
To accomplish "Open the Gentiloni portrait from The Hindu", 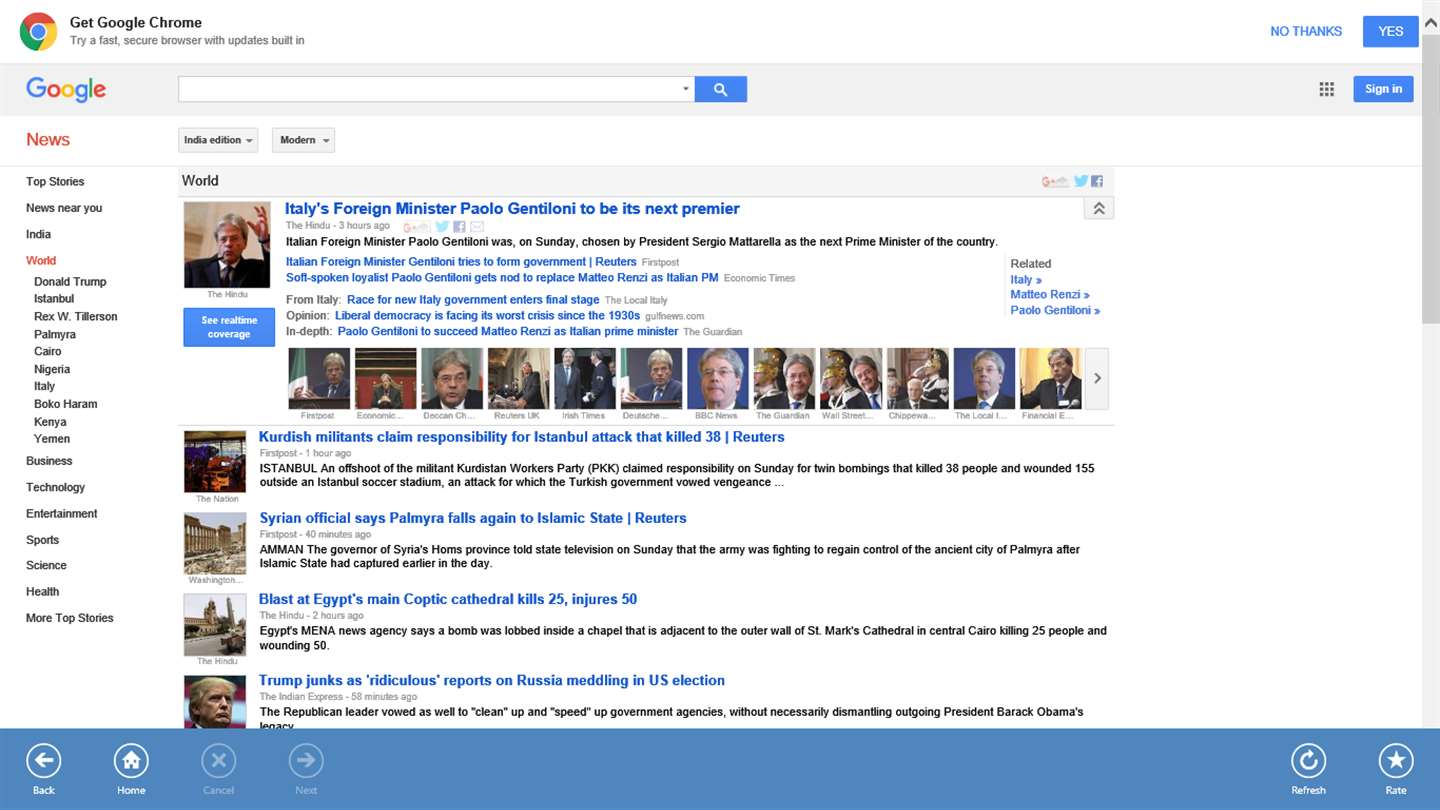I will [x=227, y=245].
